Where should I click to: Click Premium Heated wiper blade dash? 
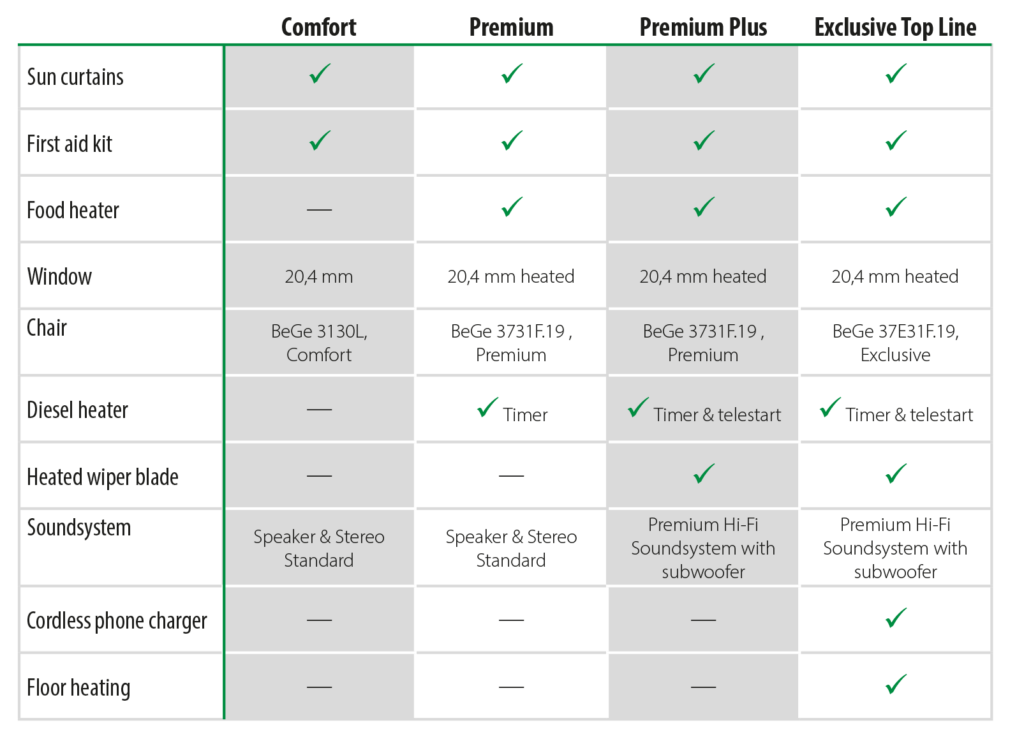pyautogui.click(x=511, y=475)
